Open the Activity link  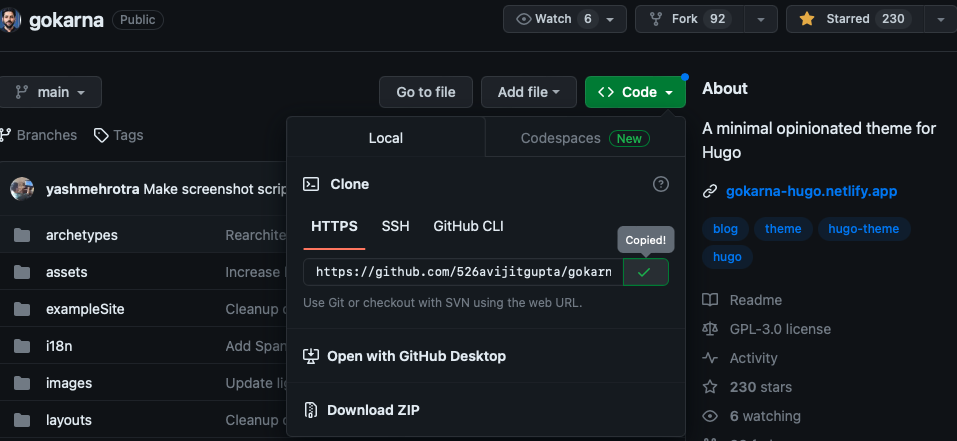[753, 358]
